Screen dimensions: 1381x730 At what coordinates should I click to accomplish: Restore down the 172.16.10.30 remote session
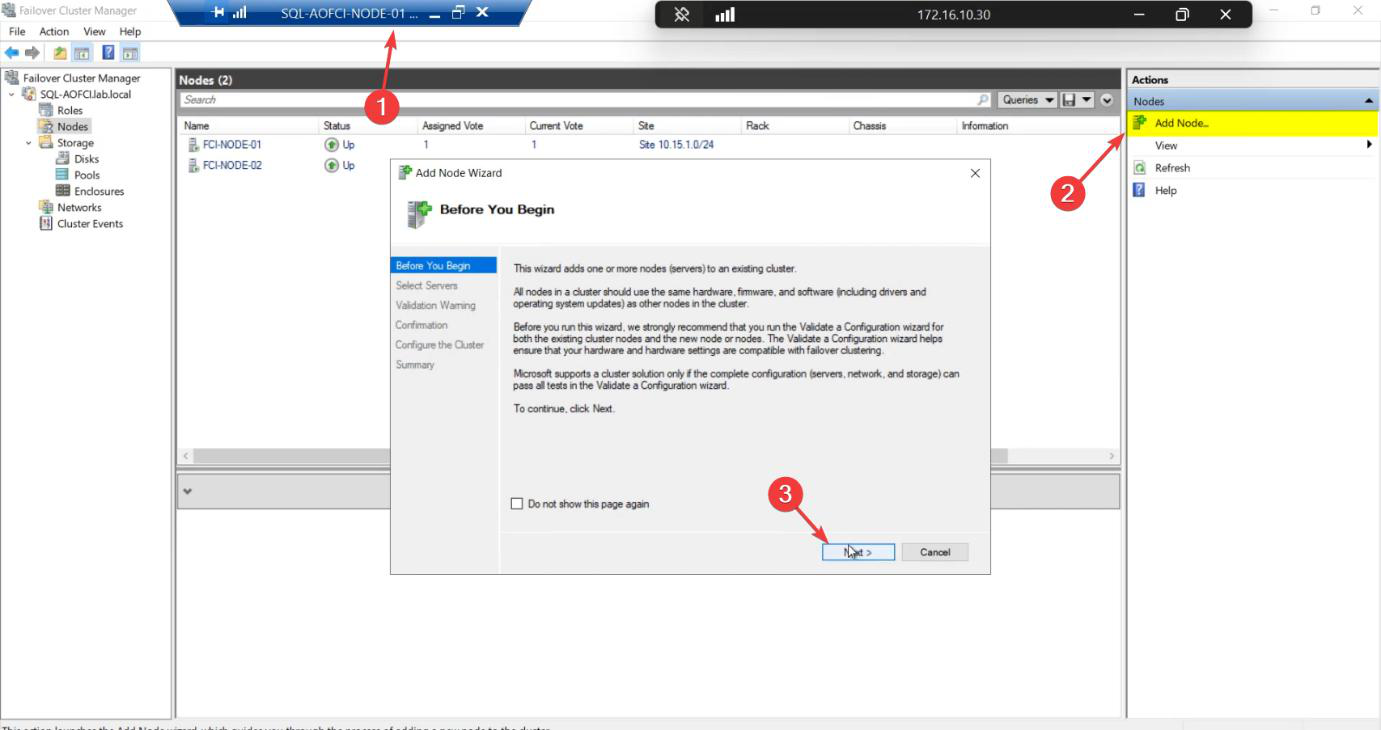tap(1182, 15)
